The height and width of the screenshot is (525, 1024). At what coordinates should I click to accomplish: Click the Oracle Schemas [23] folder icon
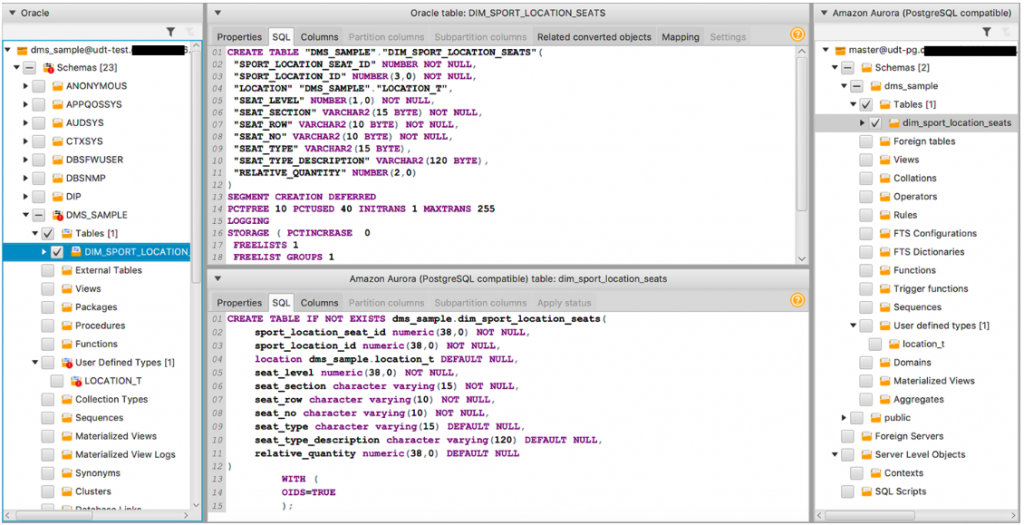(x=48, y=67)
